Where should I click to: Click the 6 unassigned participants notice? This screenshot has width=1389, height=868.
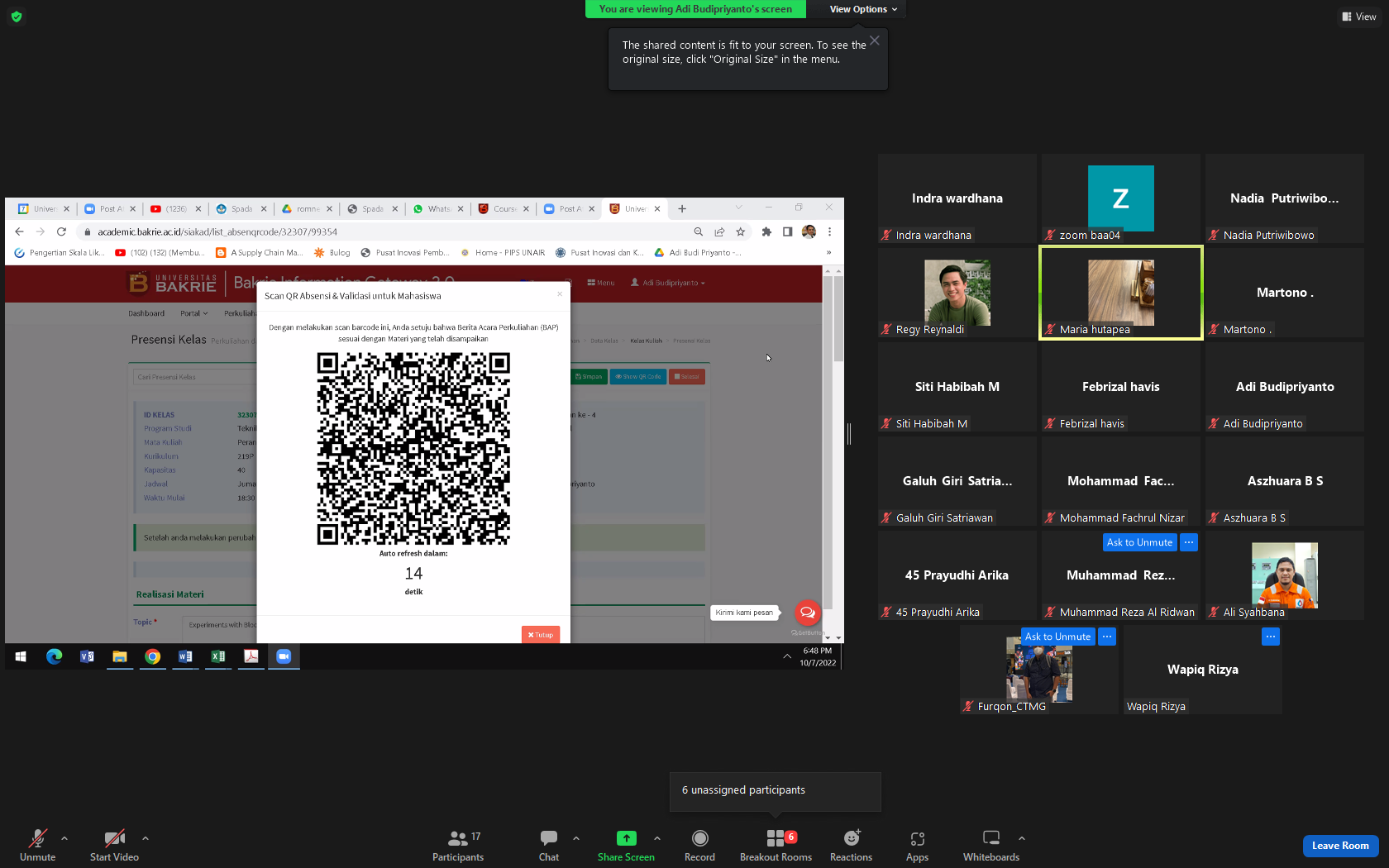pos(776,791)
